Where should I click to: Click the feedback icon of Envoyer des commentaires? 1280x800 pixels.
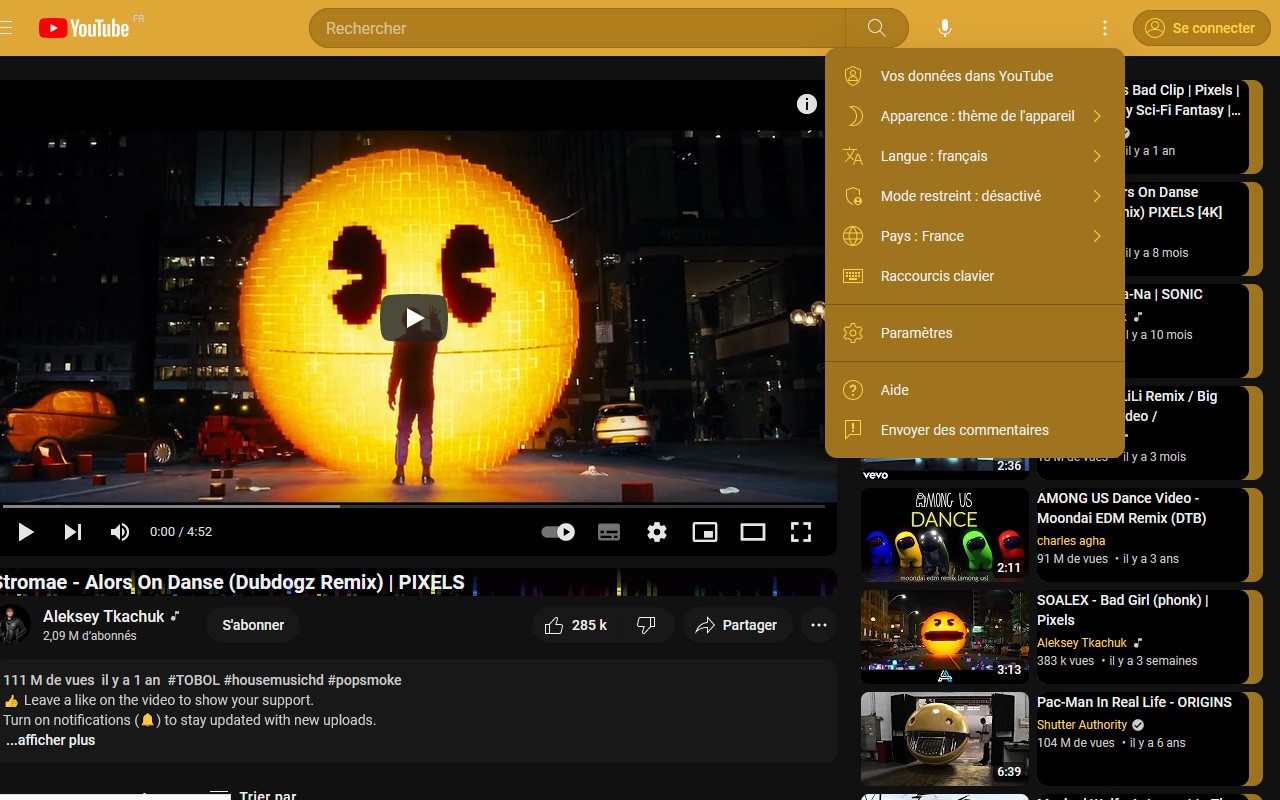853,430
